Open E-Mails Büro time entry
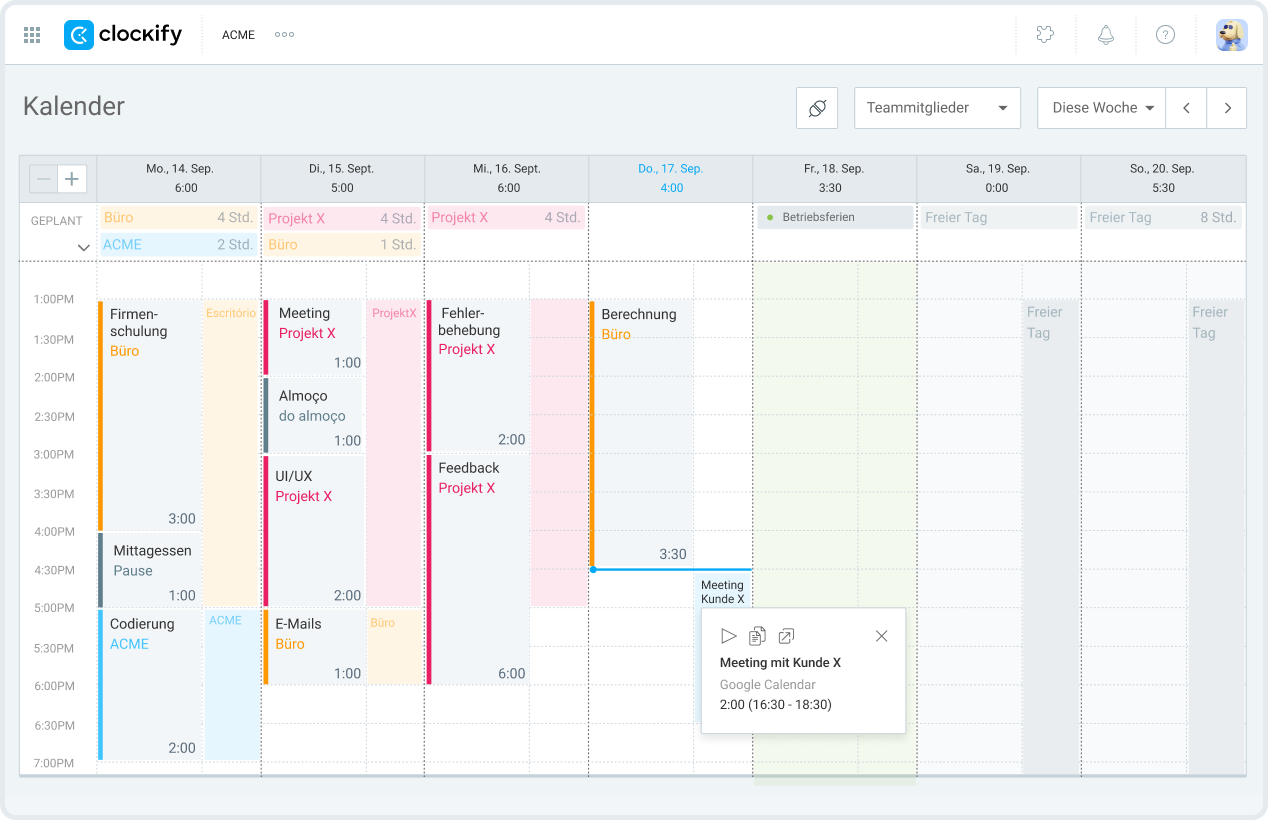The image size is (1268, 820). pos(313,647)
